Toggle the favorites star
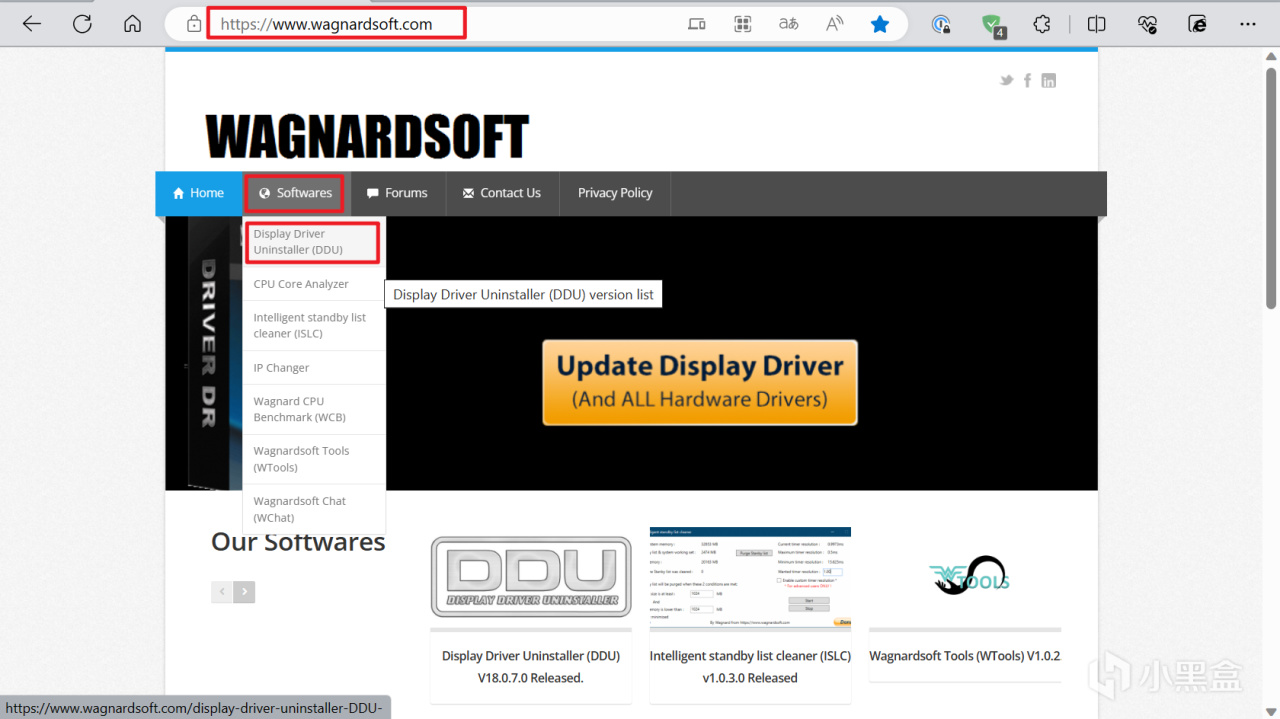1280x719 pixels. [880, 24]
